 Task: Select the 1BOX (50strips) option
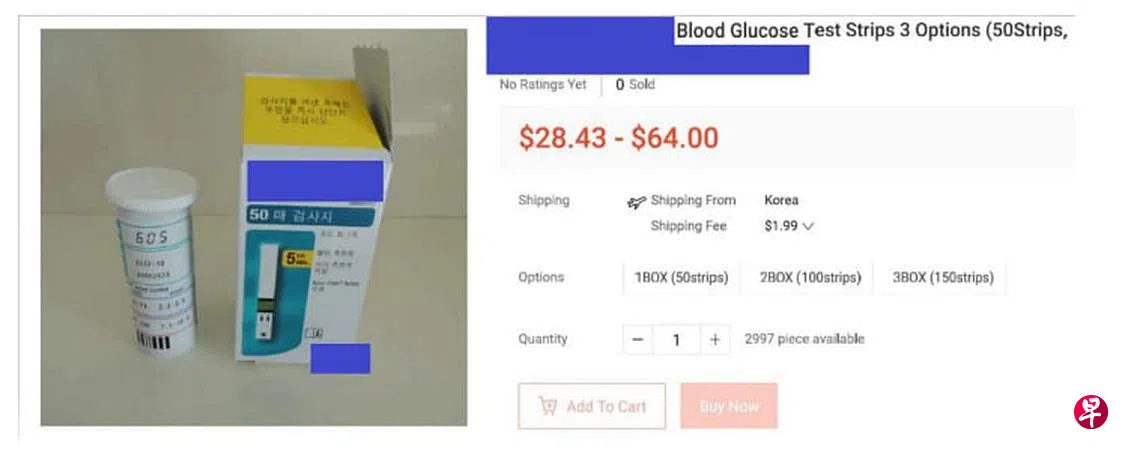point(681,278)
